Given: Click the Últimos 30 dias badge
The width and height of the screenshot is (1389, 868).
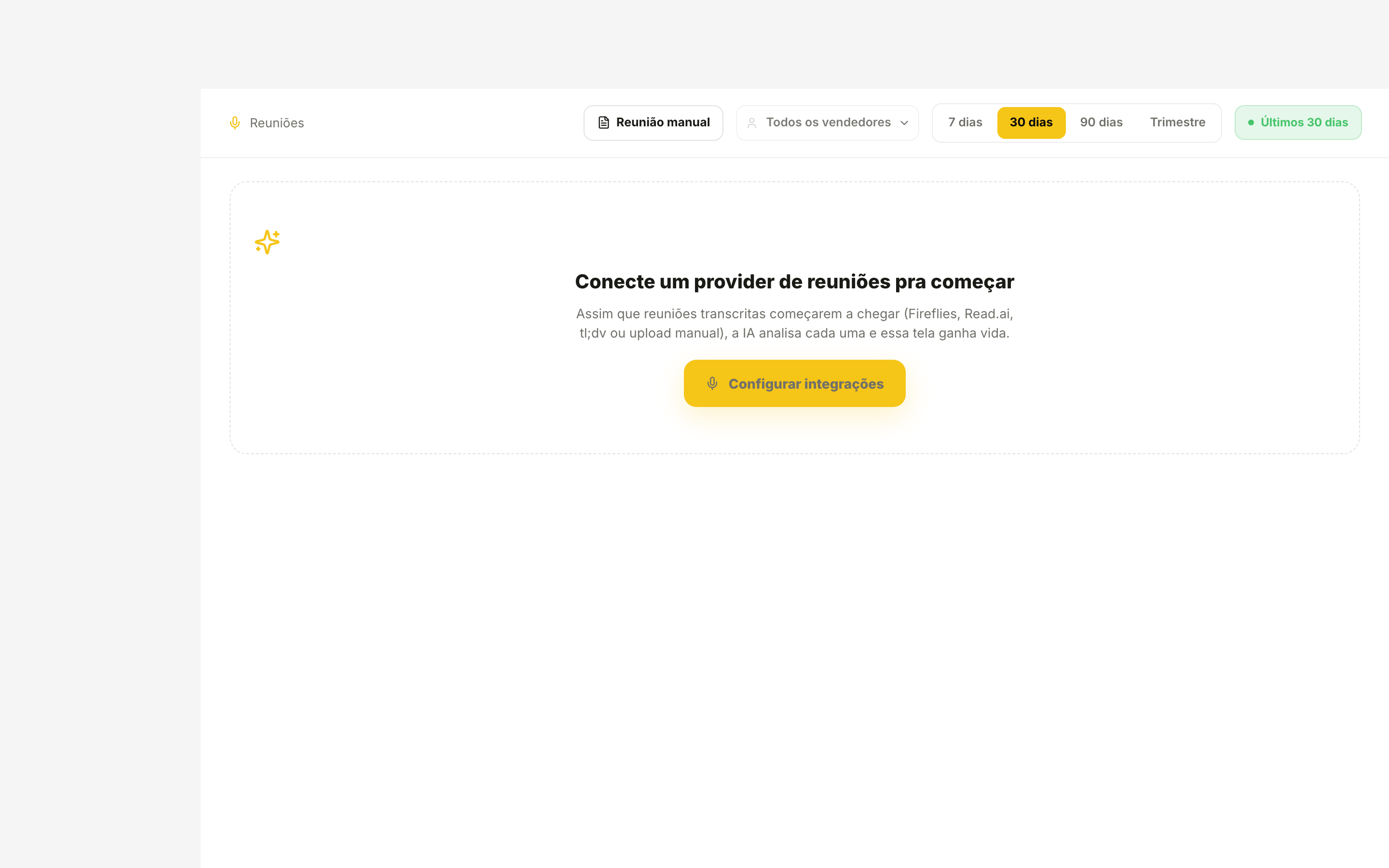Looking at the screenshot, I should pos(1298,122).
